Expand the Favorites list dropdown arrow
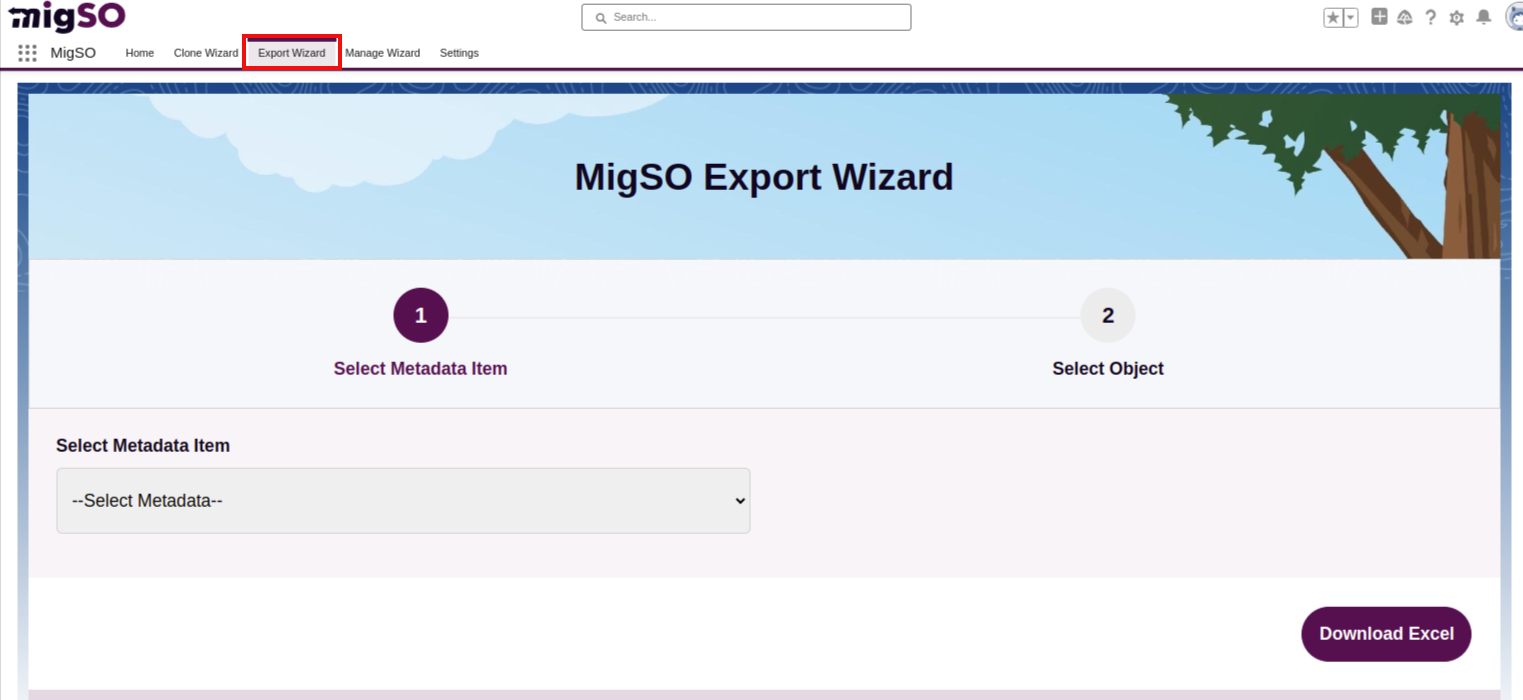 1350,18
